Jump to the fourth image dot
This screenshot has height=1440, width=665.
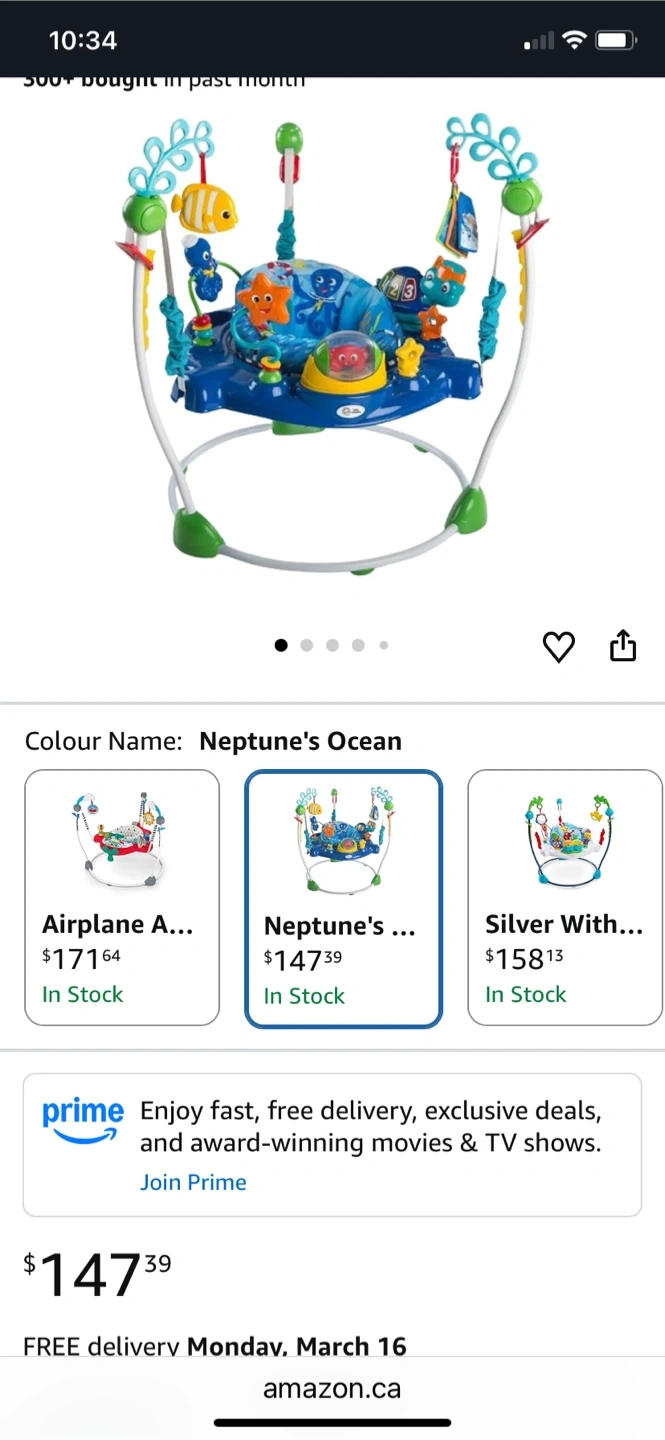pyautogui.click(x=359, y=646)
